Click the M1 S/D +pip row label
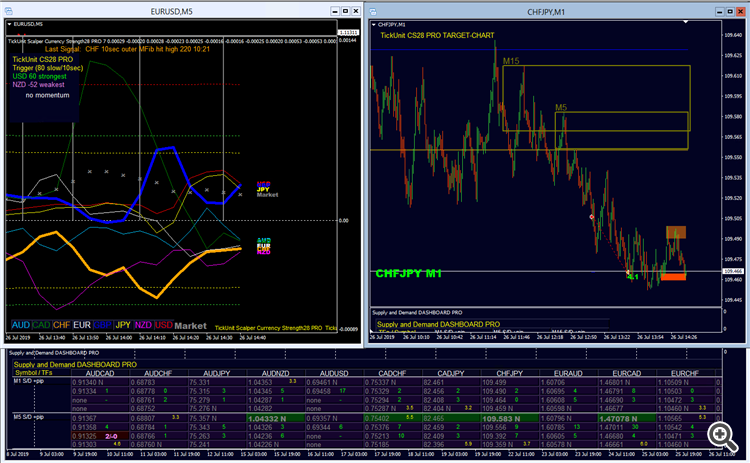The height and width of the screenshot is (463, 750). pyautogui.click(x=29, y=381)
